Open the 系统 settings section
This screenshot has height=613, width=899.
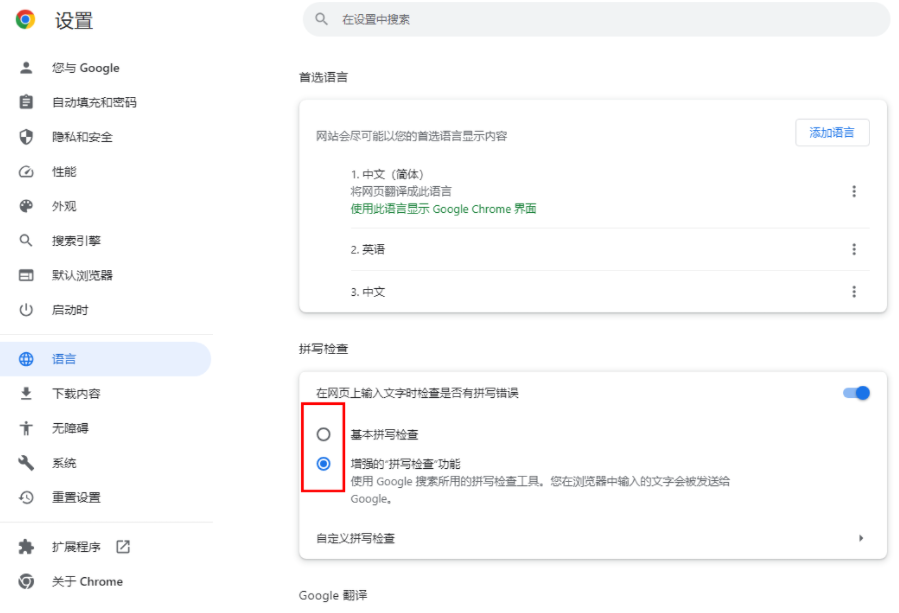click(x=105, y=463)
